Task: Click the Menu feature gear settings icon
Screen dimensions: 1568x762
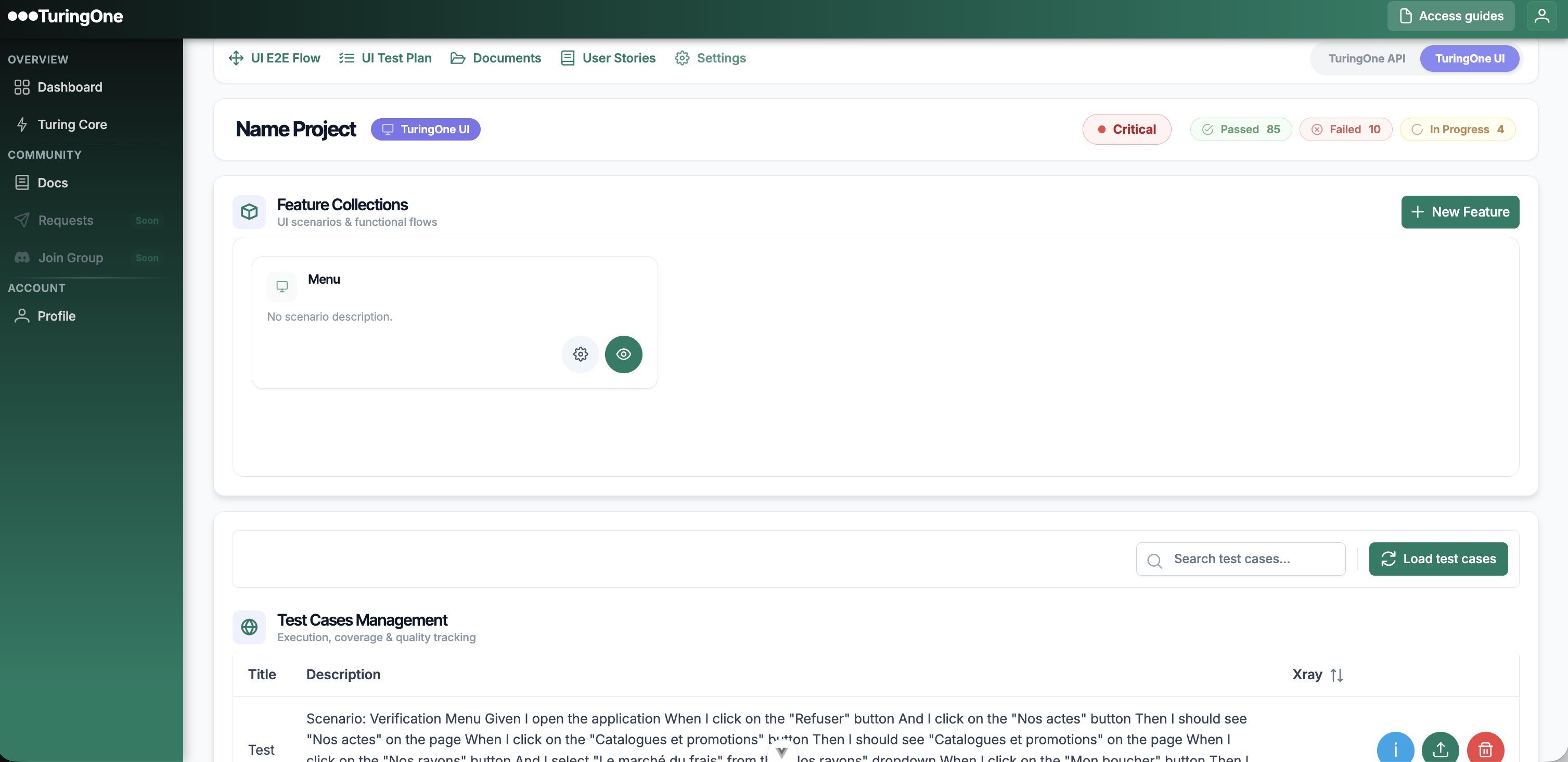Action: [x=580, y=354]
